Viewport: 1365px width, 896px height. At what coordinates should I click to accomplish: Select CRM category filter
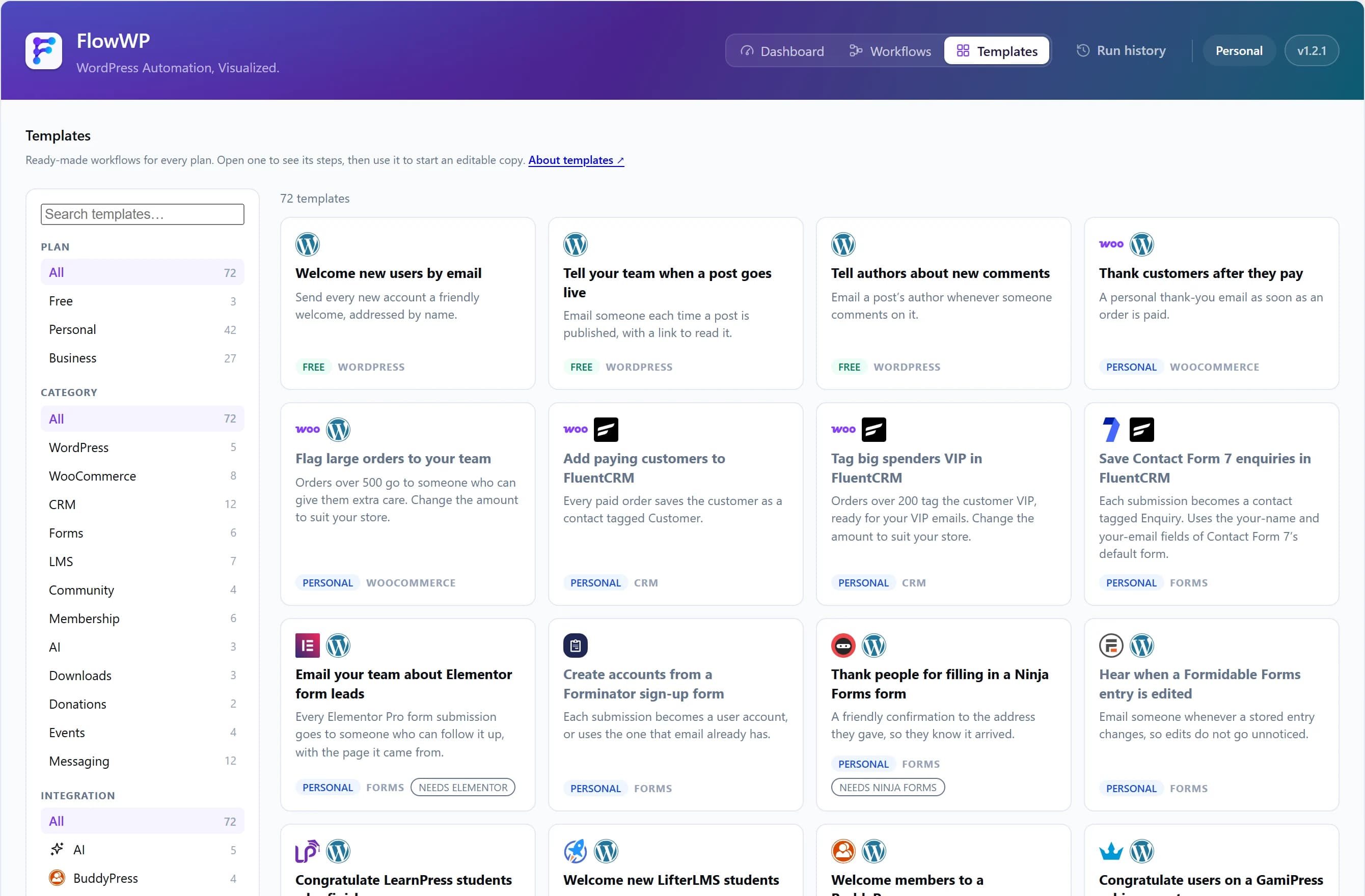[x=142, y=504]
